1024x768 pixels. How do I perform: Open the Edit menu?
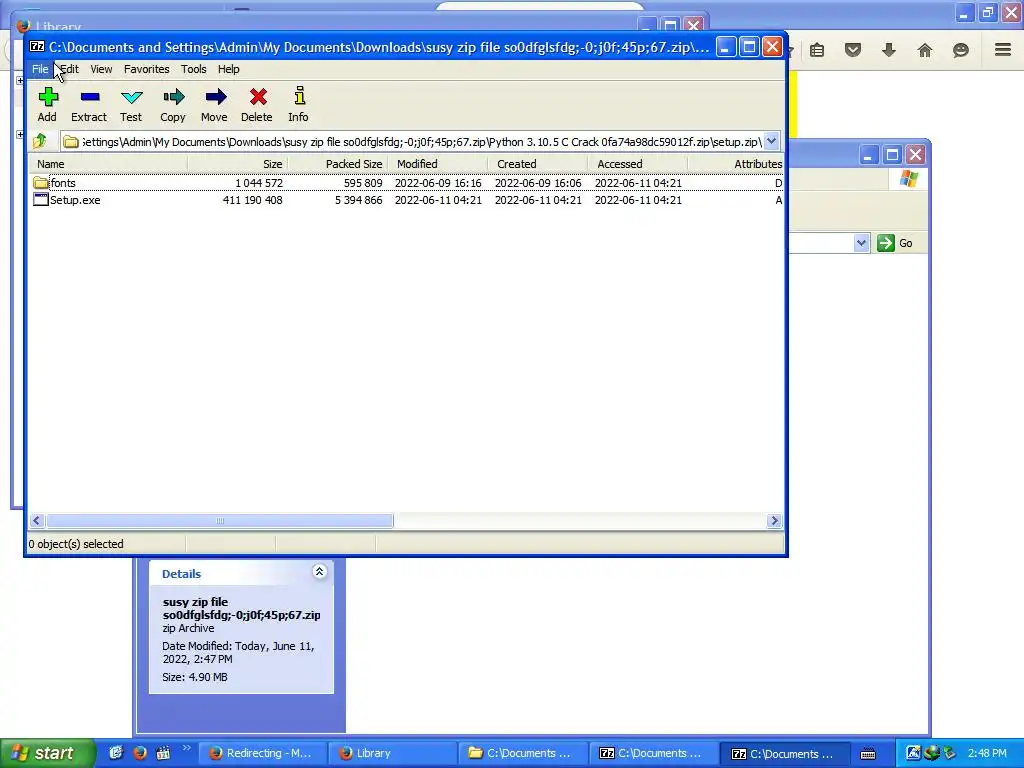pos(69,69)
